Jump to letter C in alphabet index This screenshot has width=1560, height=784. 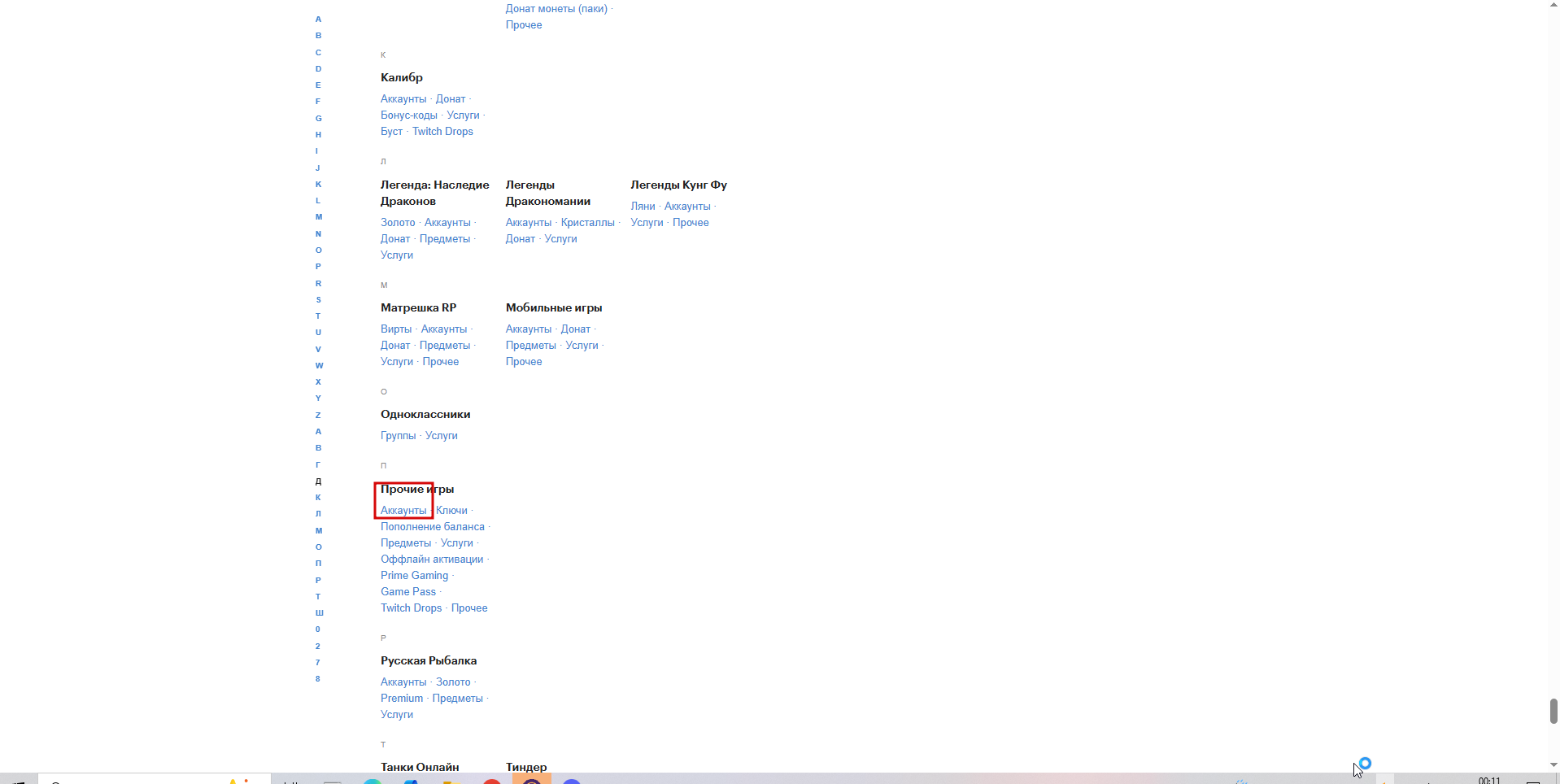(319, 53)
